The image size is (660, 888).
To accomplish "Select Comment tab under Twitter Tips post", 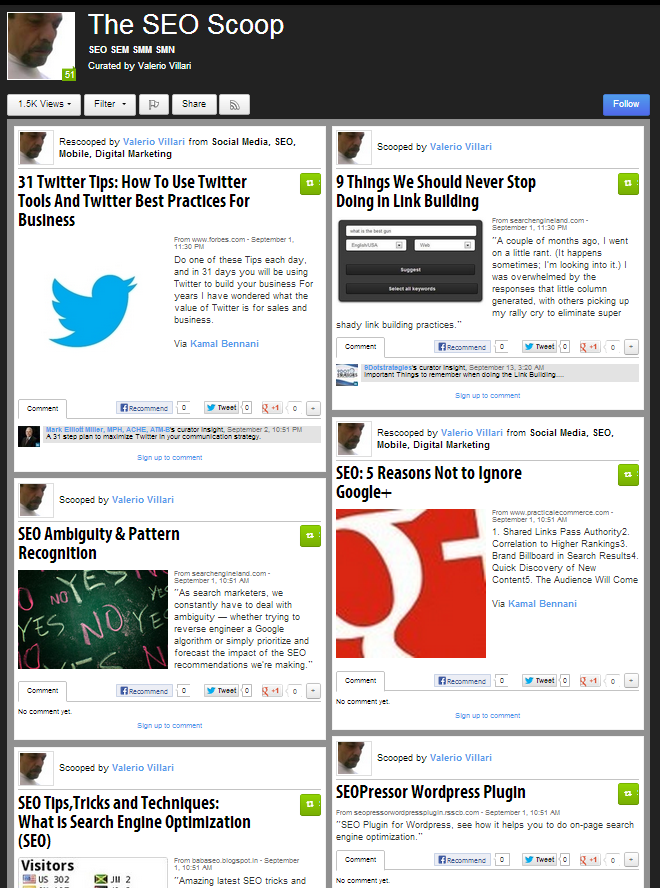I will click(x=42, y=409).
